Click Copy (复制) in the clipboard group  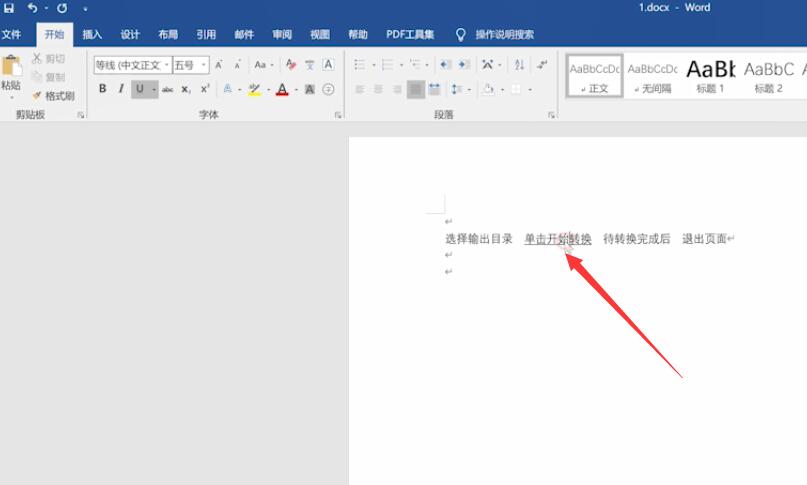click(x=48, y=77)
